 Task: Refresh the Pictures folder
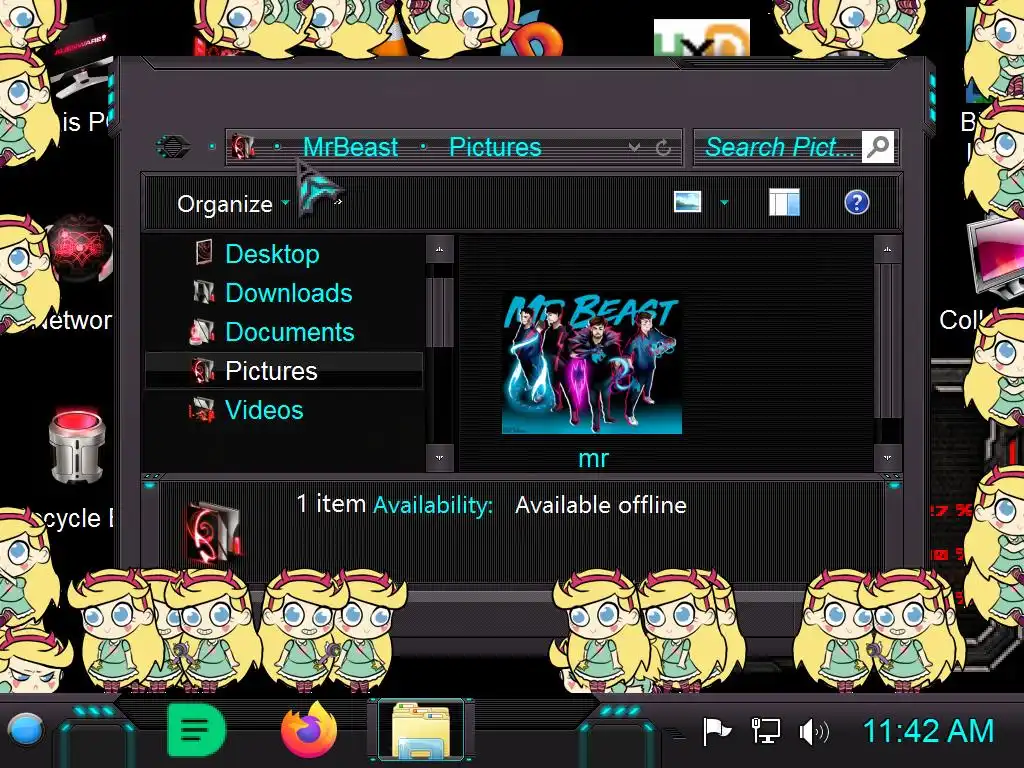pos(664,148)
